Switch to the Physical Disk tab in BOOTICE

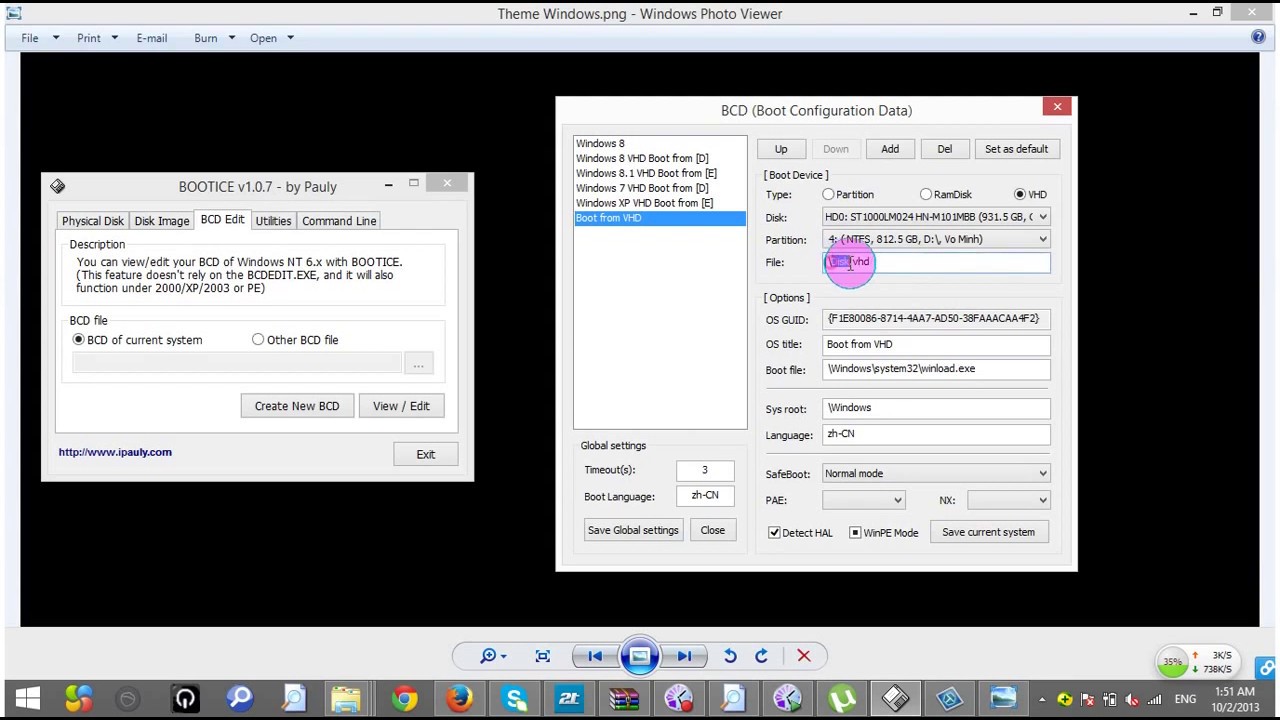pyautogui.click(x=93, y=221)
